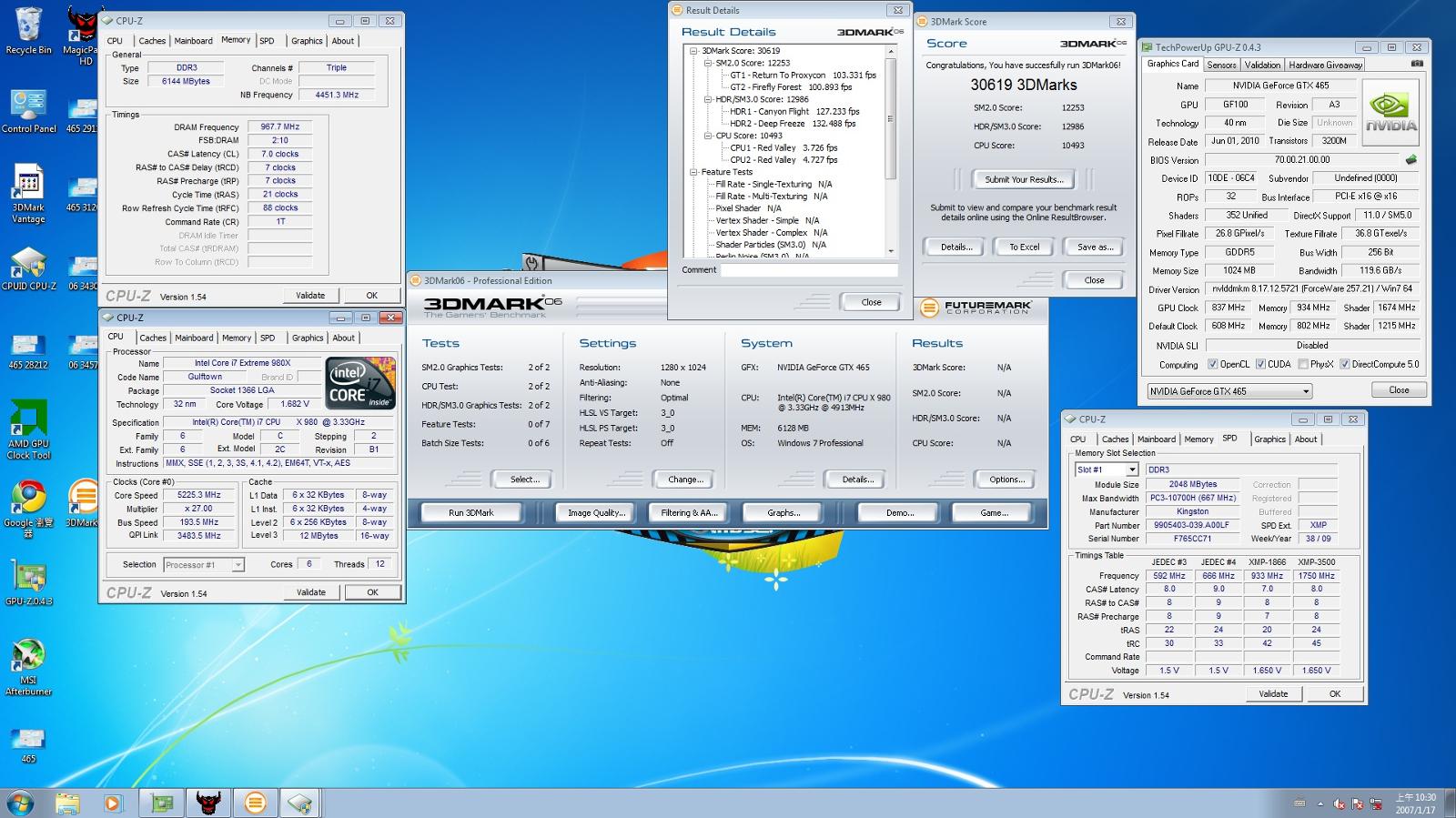Open Caches tab in top CPU-Z window
This screenshot has height=818, width=1456.
152,41
